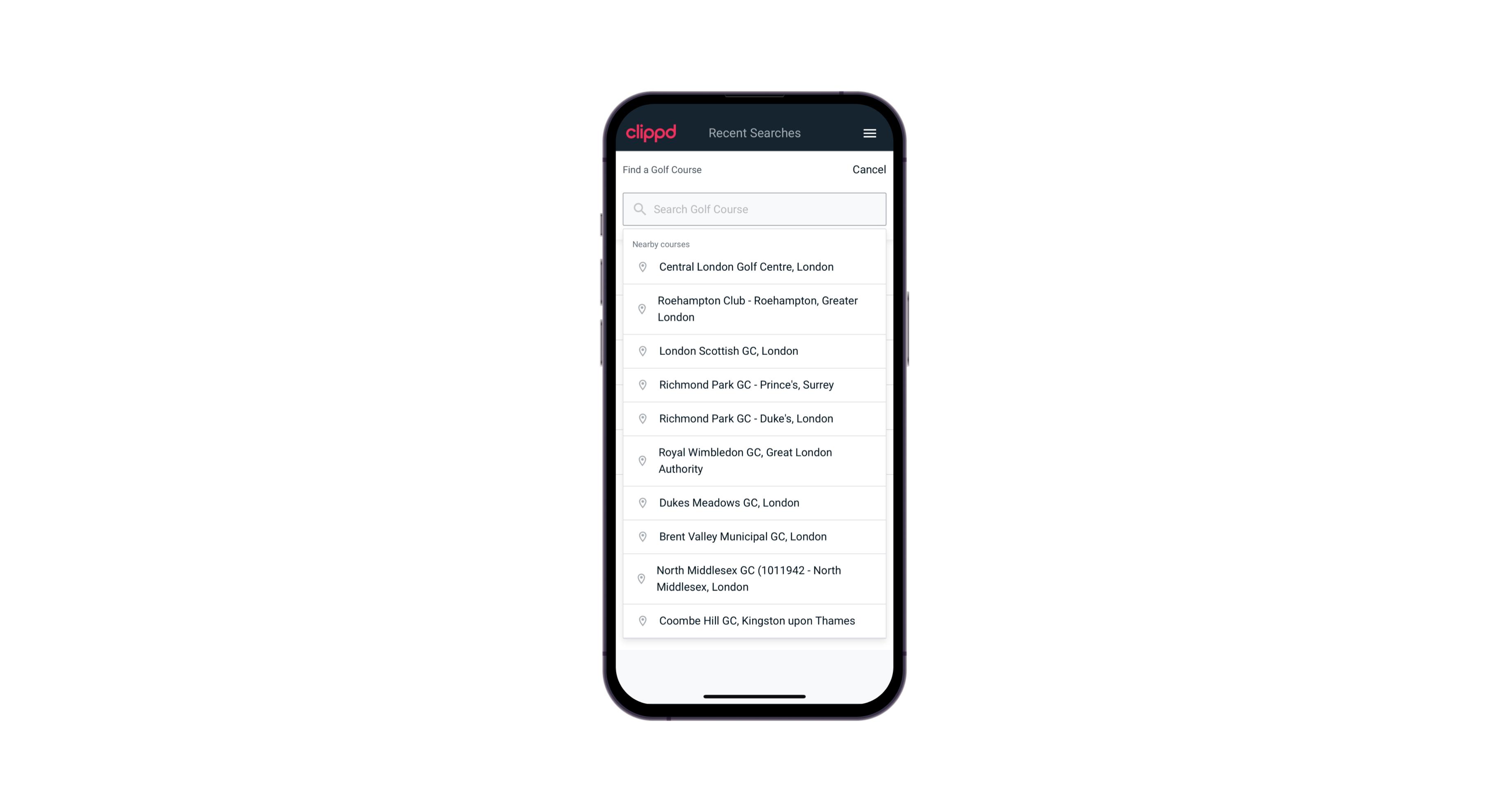Select Brent Valley Municipal GC London

coord(755,536)
